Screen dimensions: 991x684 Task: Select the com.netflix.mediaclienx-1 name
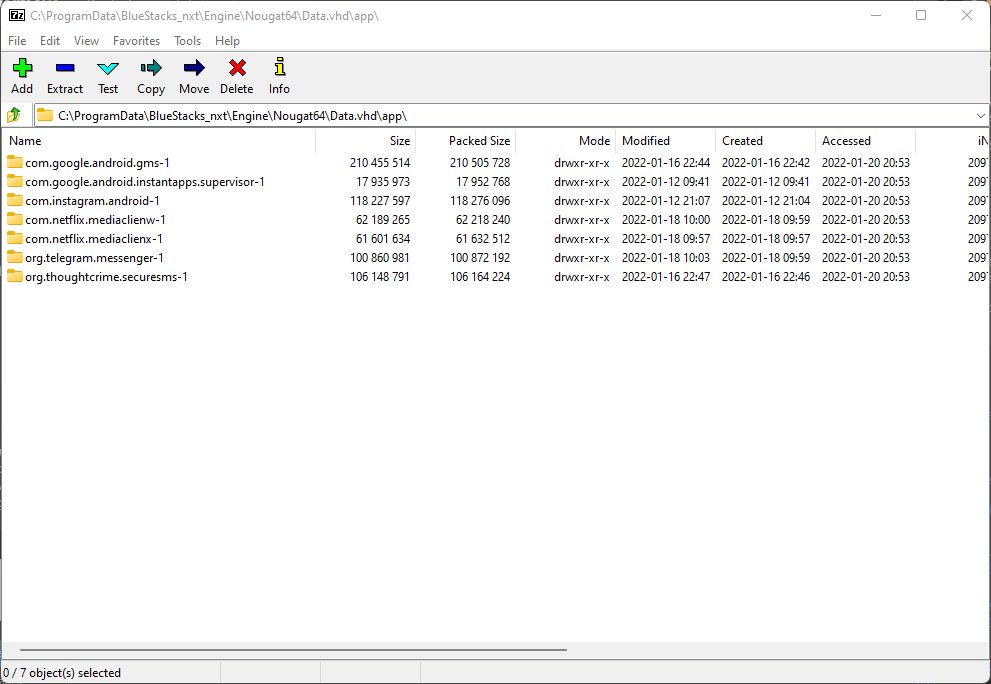94,238
